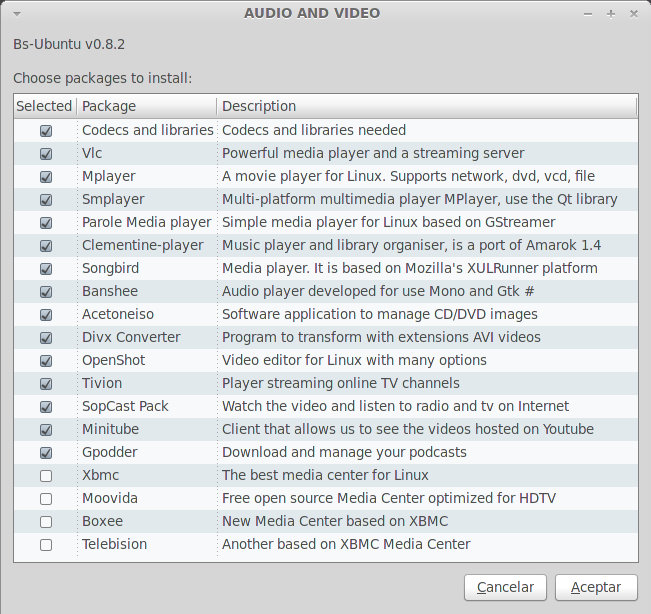Click 'Powerful media player and a streaming server'

point(373,153)
